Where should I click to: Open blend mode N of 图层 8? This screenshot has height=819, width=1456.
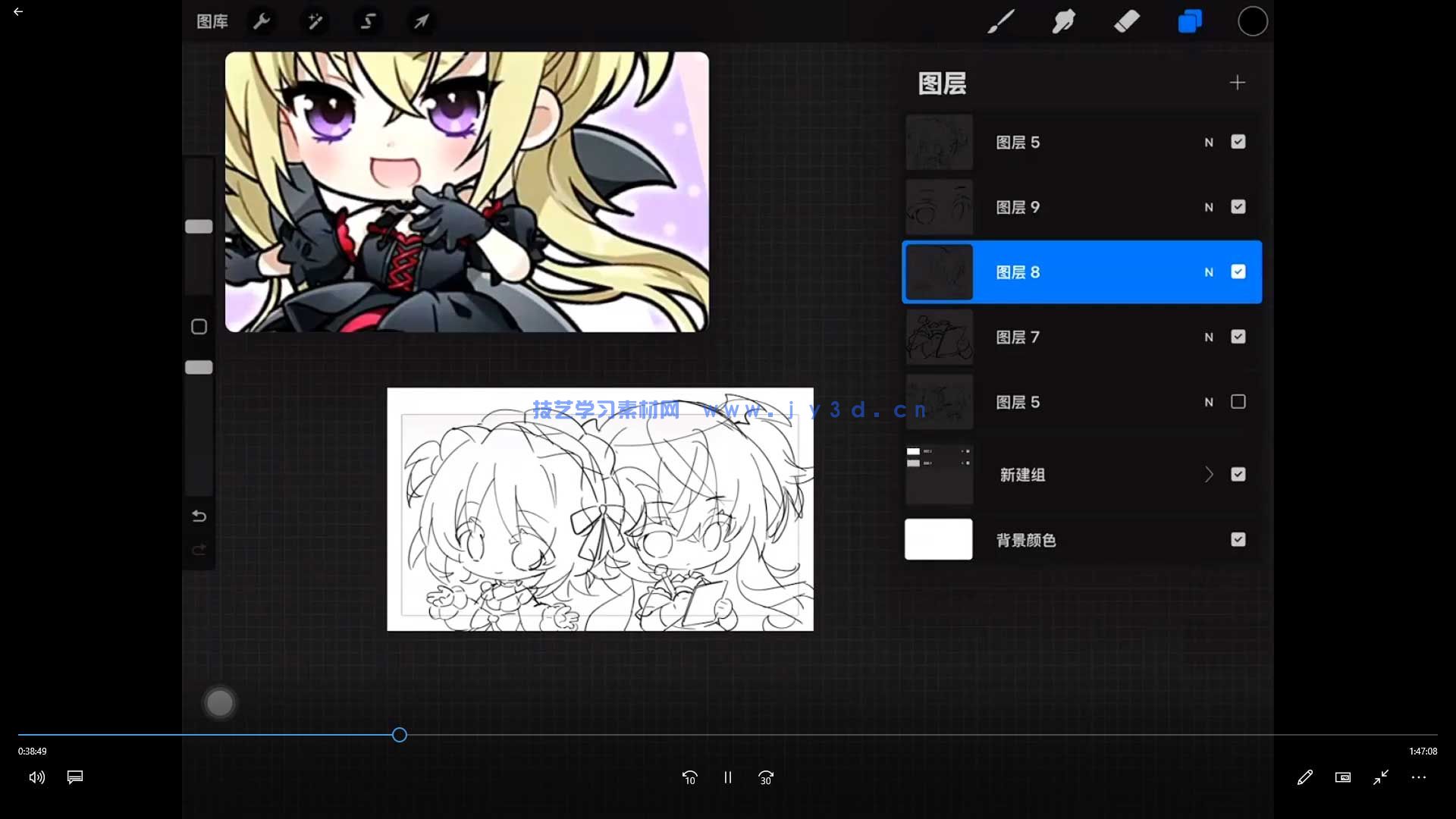point(1209,272)
